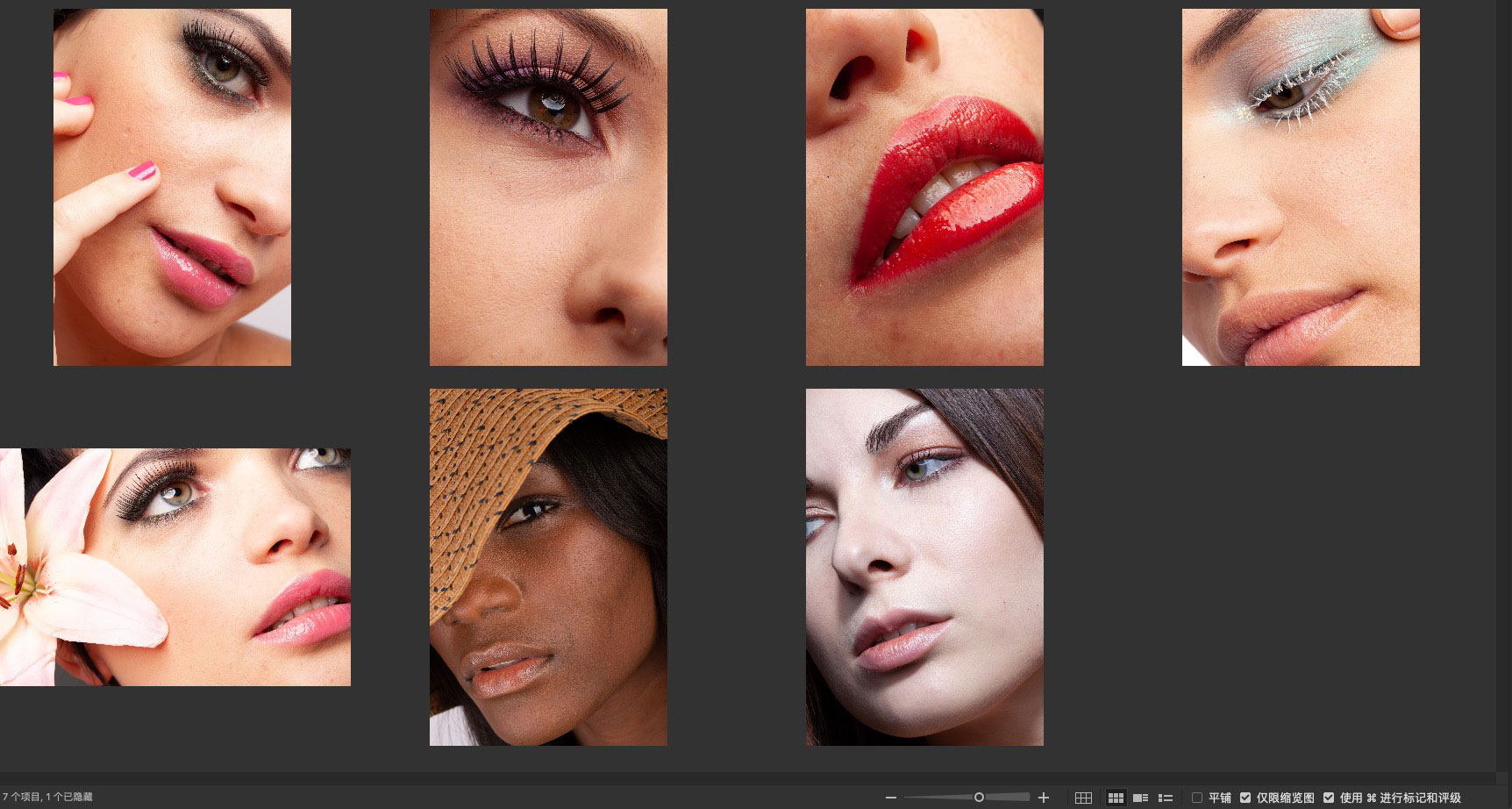
Task: Click the plus icon to enlarge thumbnails
Action: click(1044, 798)
